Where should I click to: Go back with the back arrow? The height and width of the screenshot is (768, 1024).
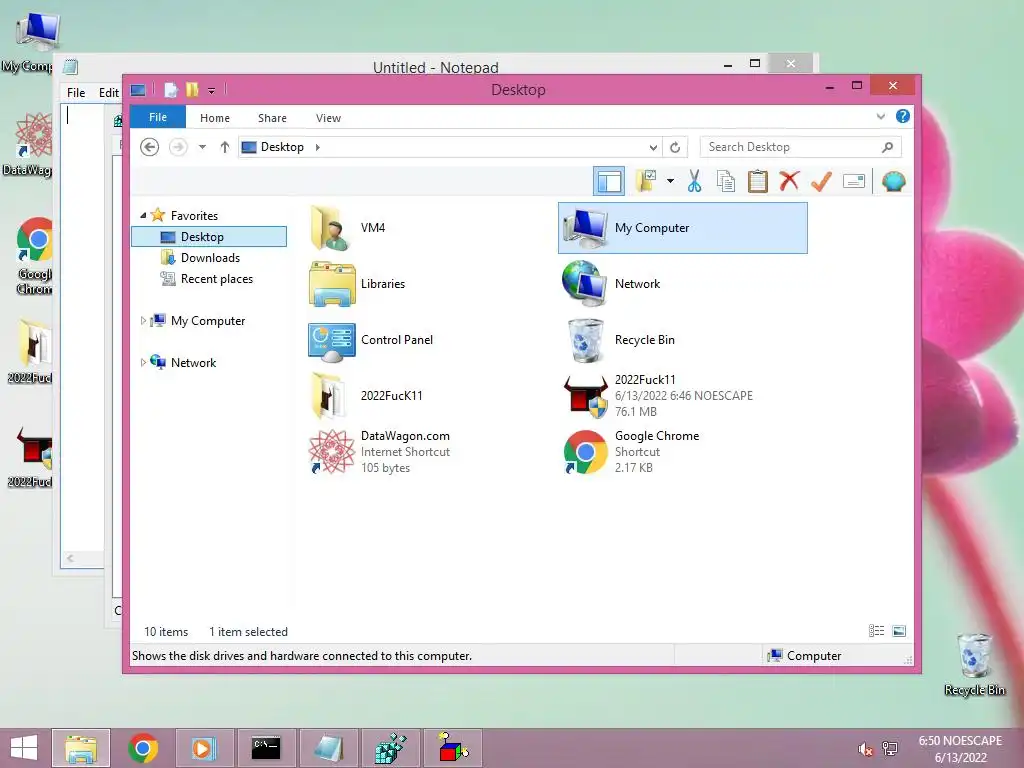tap(150, 147)
